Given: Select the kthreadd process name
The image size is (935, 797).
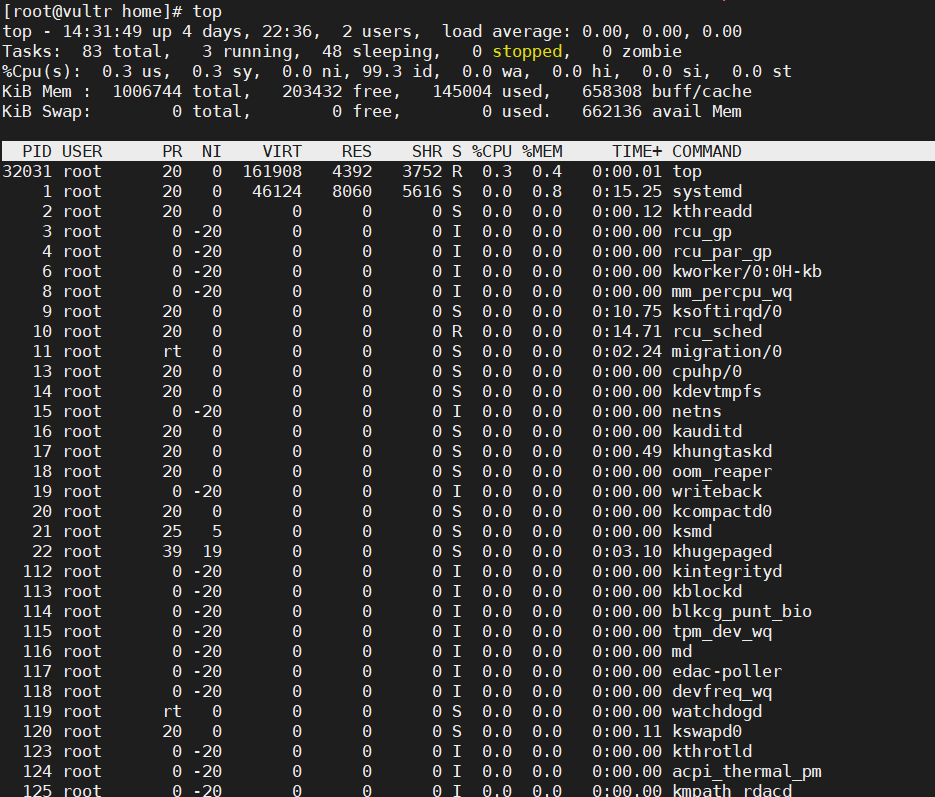Looking at the screenshot, I should (x=711, y=211).
